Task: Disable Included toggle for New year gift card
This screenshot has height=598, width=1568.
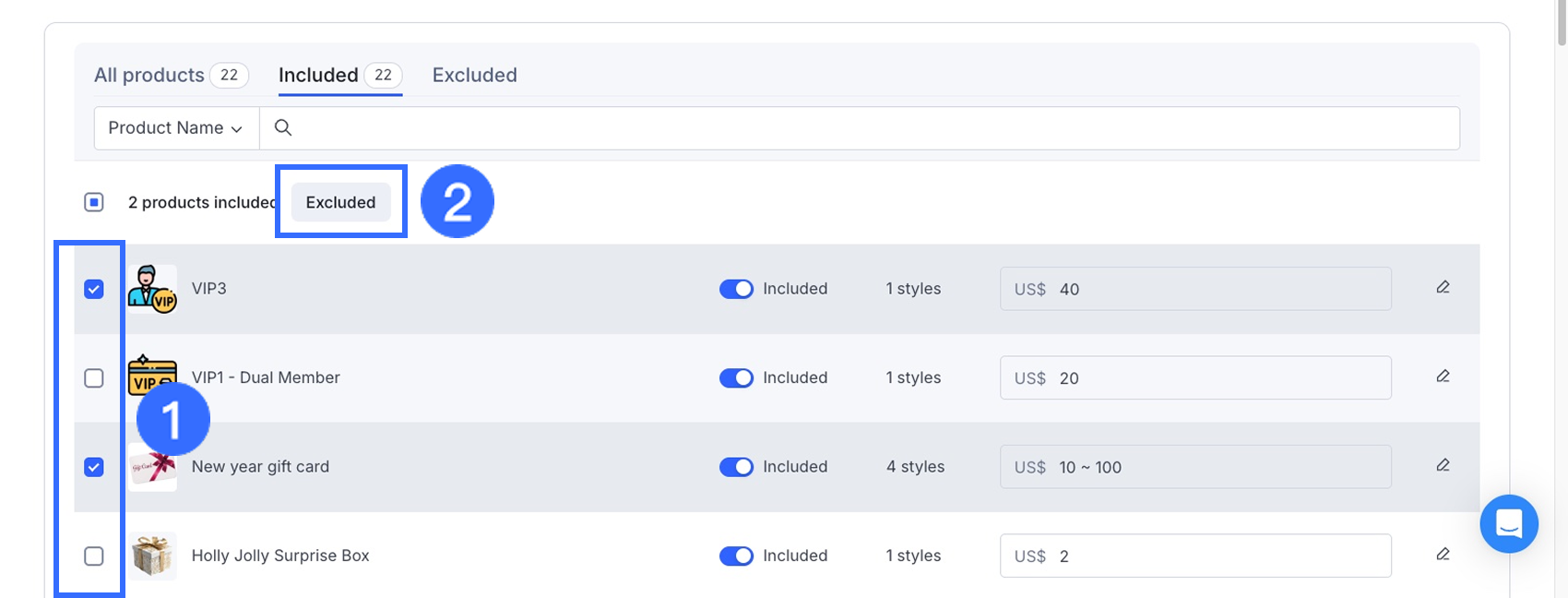Action: click(x=736, y=467)
